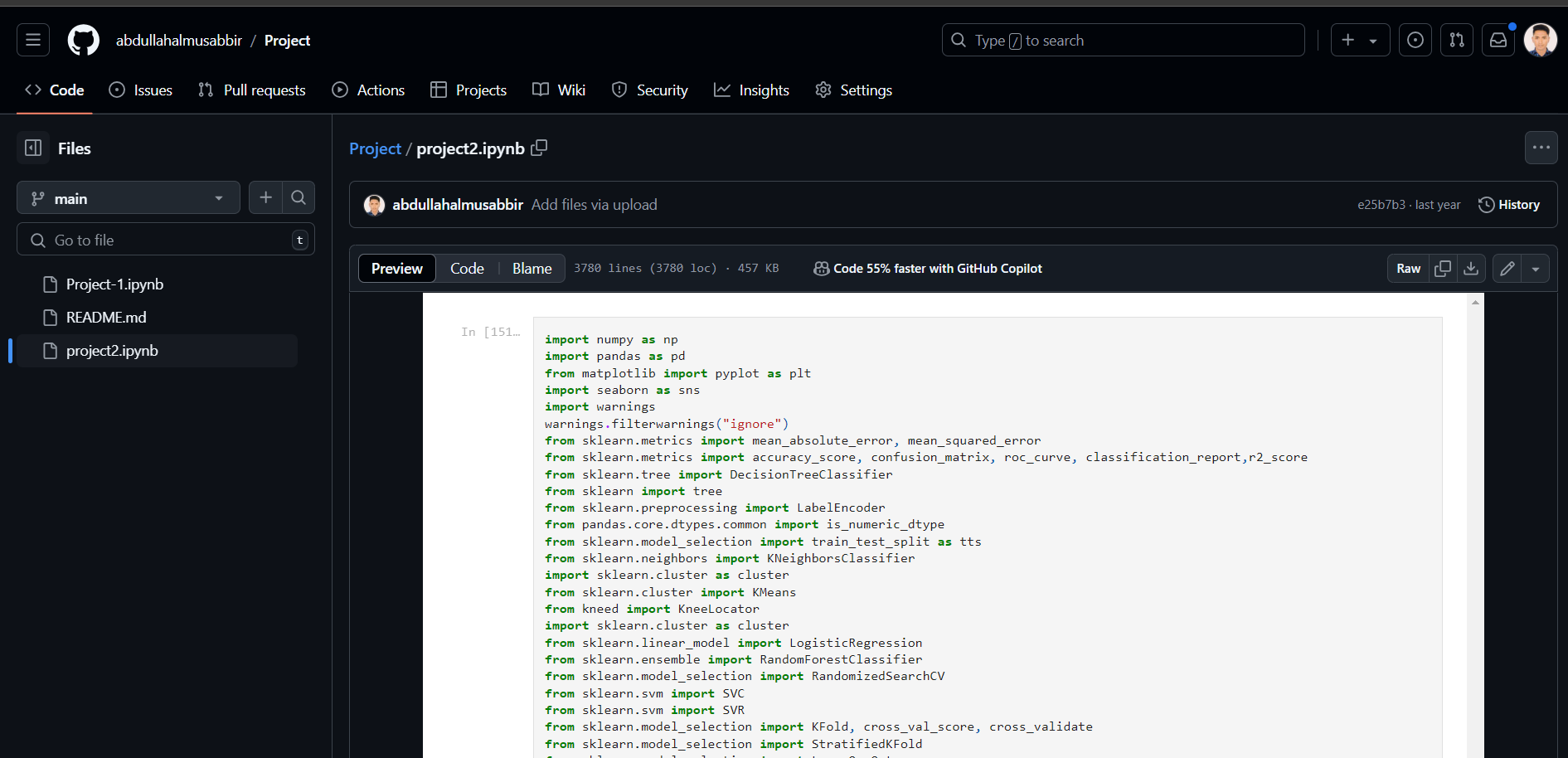Collapse the Files side panel
The image size is (1568, 758).
pos(33,148)
